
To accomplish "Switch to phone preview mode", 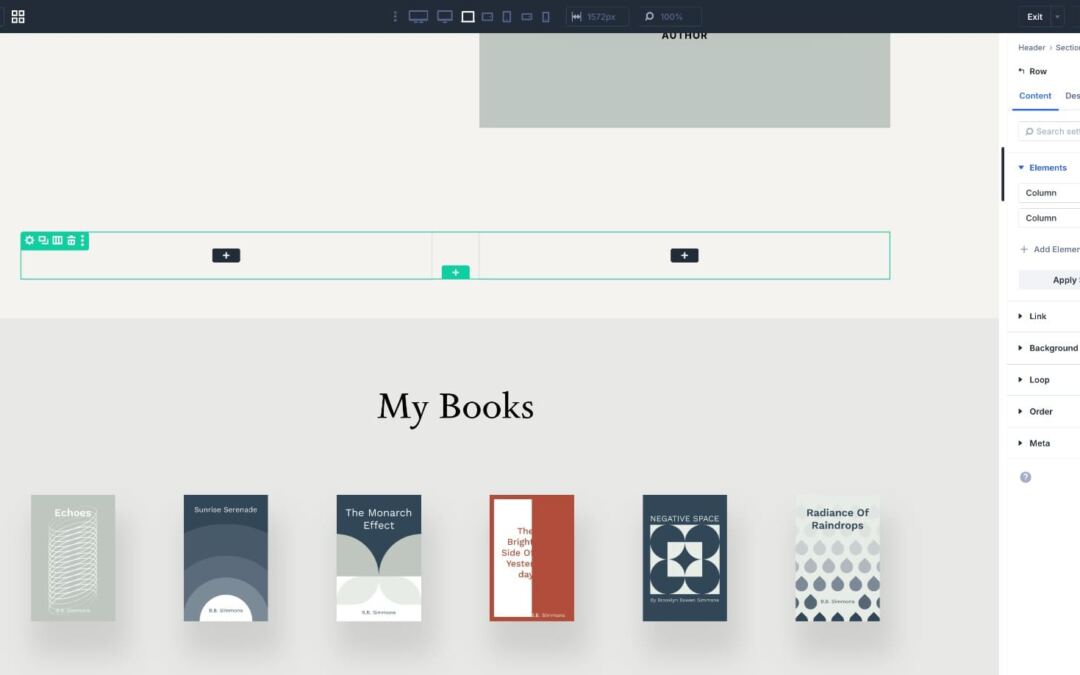I will pyautogui.click(x=545, y=16).
